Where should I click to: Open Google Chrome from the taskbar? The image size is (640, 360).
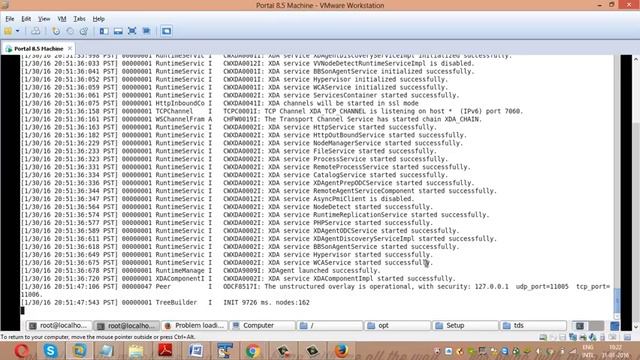point(253,351)
